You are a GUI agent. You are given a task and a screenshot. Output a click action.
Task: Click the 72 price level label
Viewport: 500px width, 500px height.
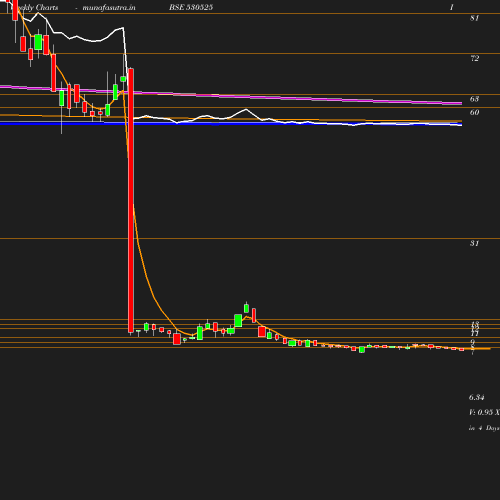[474, 58]
